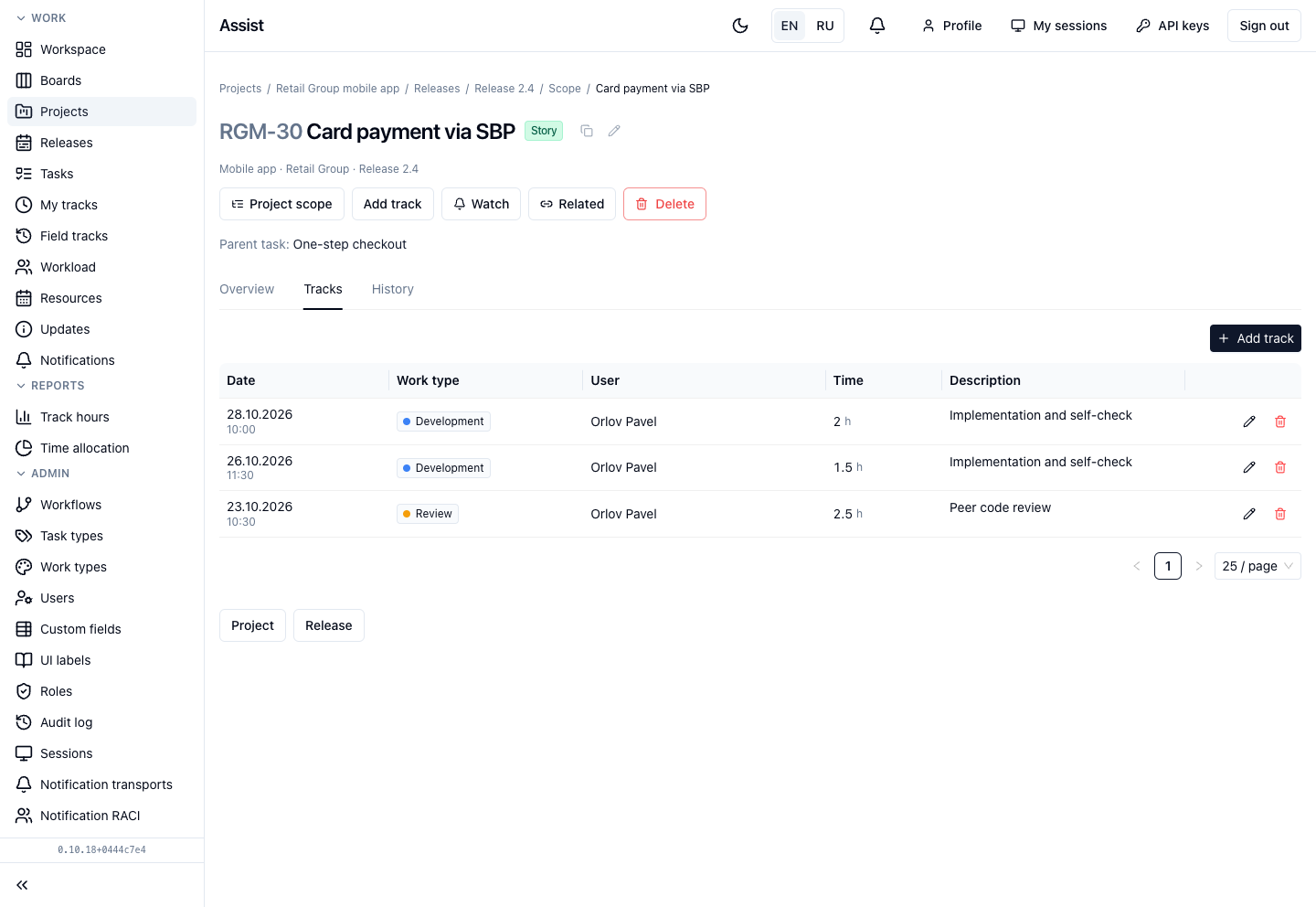
Task: Edit the Peer code review track
Action: (x=1249, y=514)
